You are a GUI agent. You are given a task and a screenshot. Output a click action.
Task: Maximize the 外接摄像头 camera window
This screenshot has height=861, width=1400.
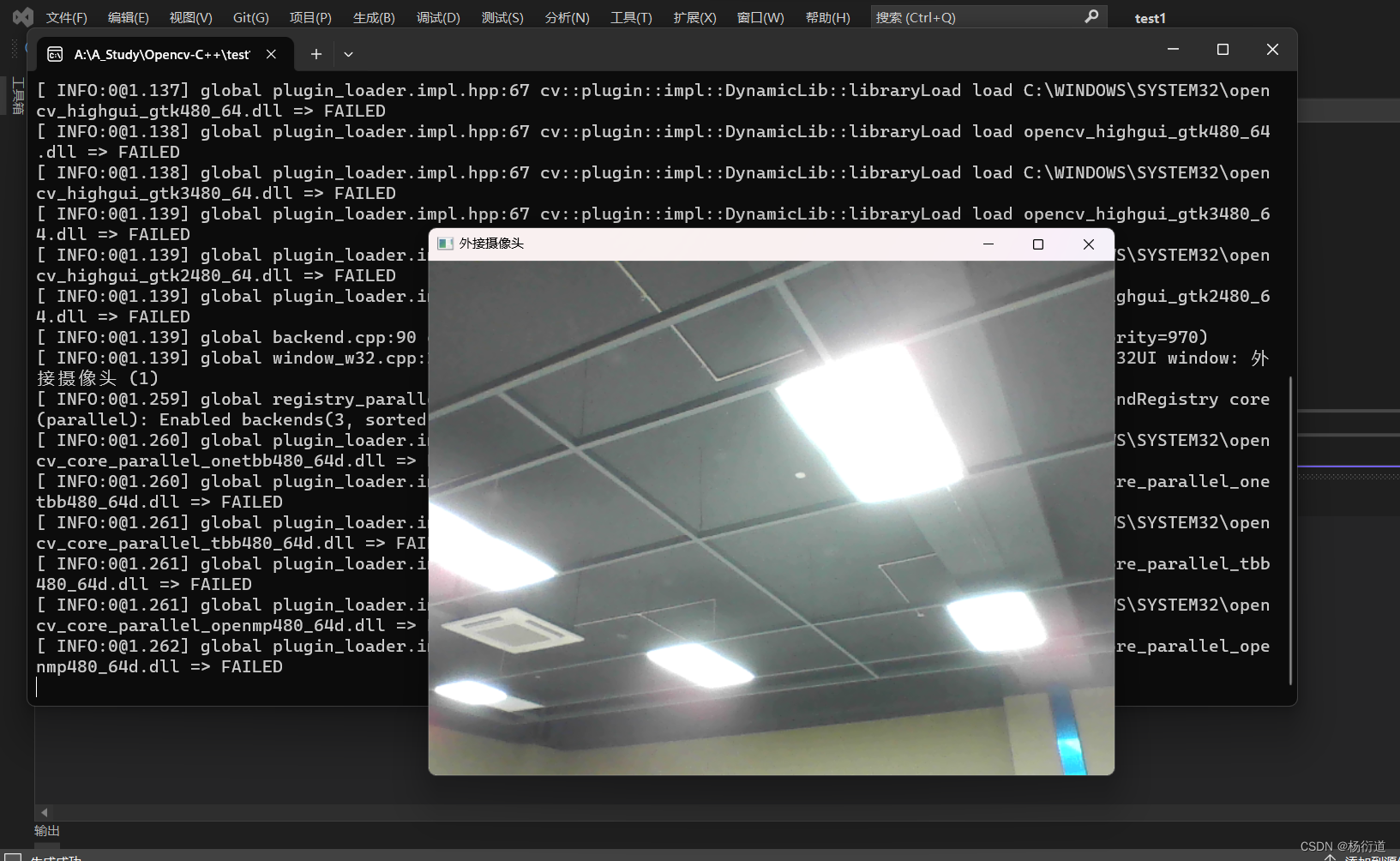[1037, 244]
